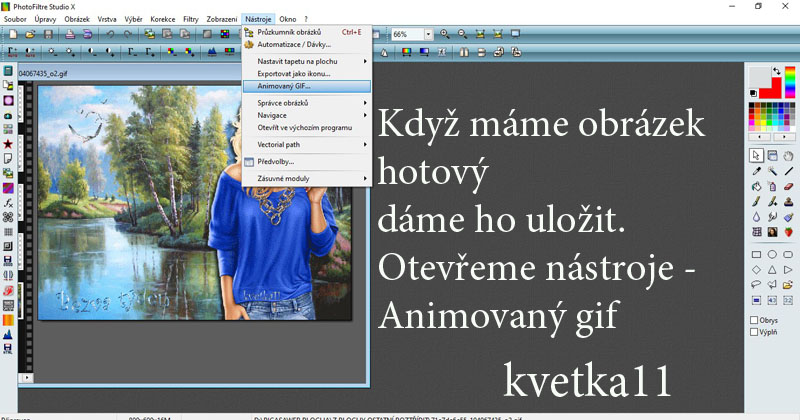Select the Paint bucket fill tool
The width and height of the screenshot is (800, 420).
pyautogui.click(x=756, y=187)
